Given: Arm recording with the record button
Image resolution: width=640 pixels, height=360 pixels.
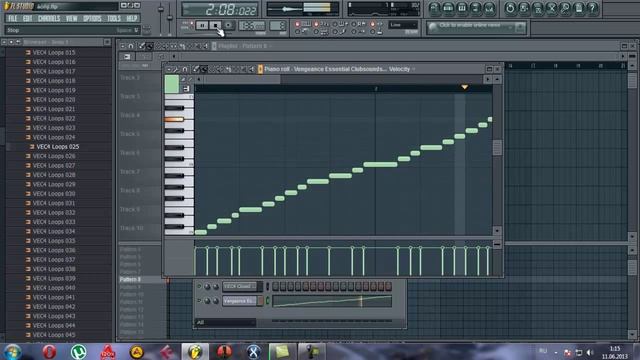Looking at the screenshot, I should 228,25.
